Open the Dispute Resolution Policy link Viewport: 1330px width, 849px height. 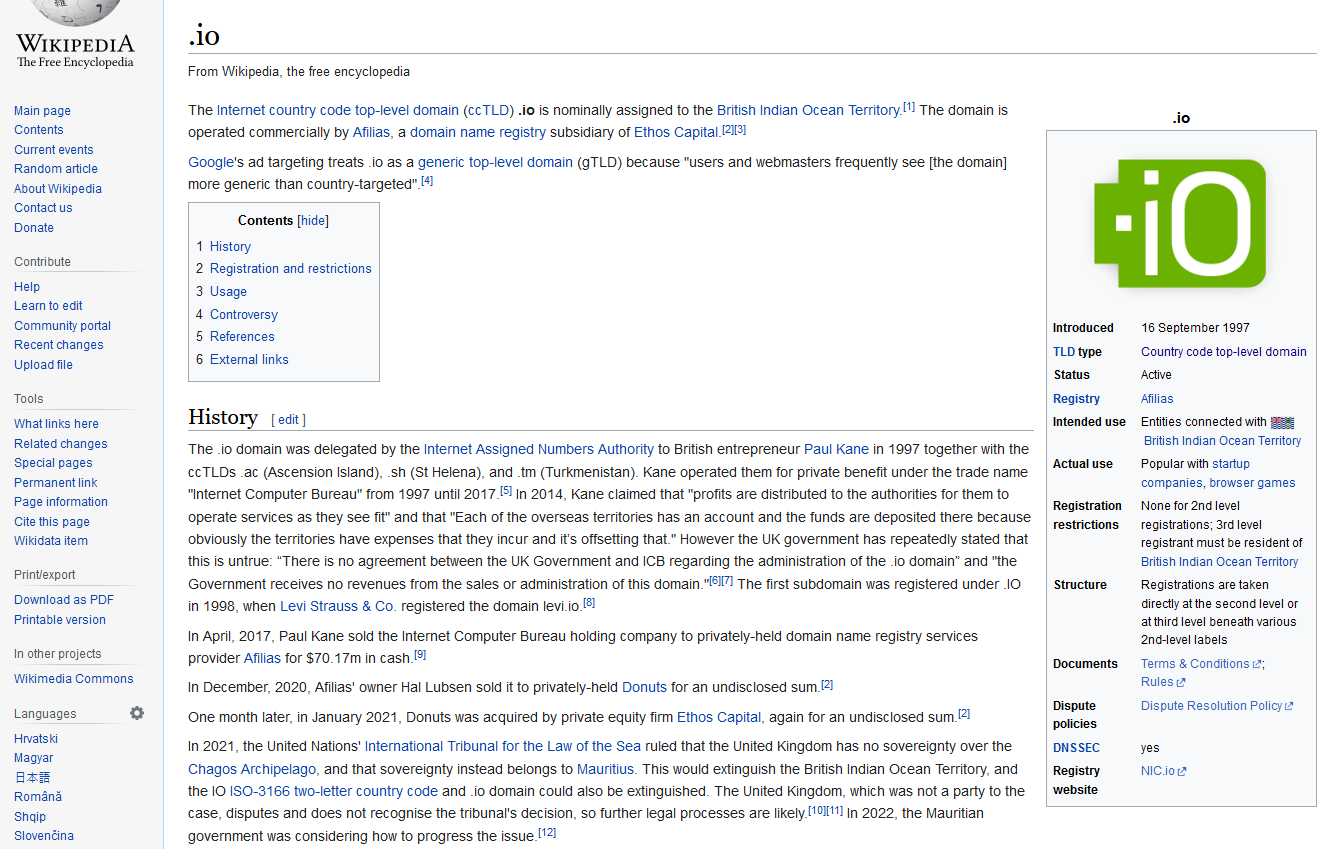pyautogui.click(x=1211, y=706)
